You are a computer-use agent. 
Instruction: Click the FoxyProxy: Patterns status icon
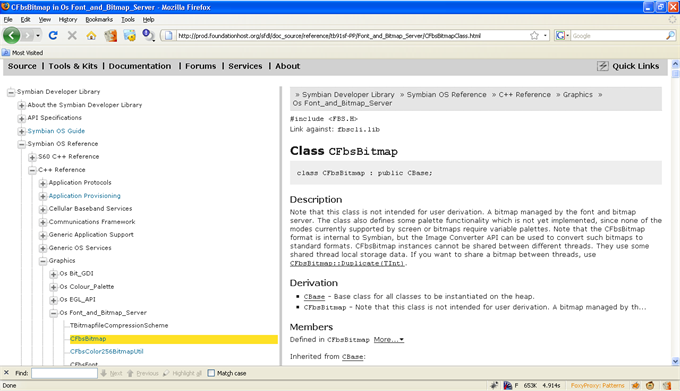pos(597,385)
